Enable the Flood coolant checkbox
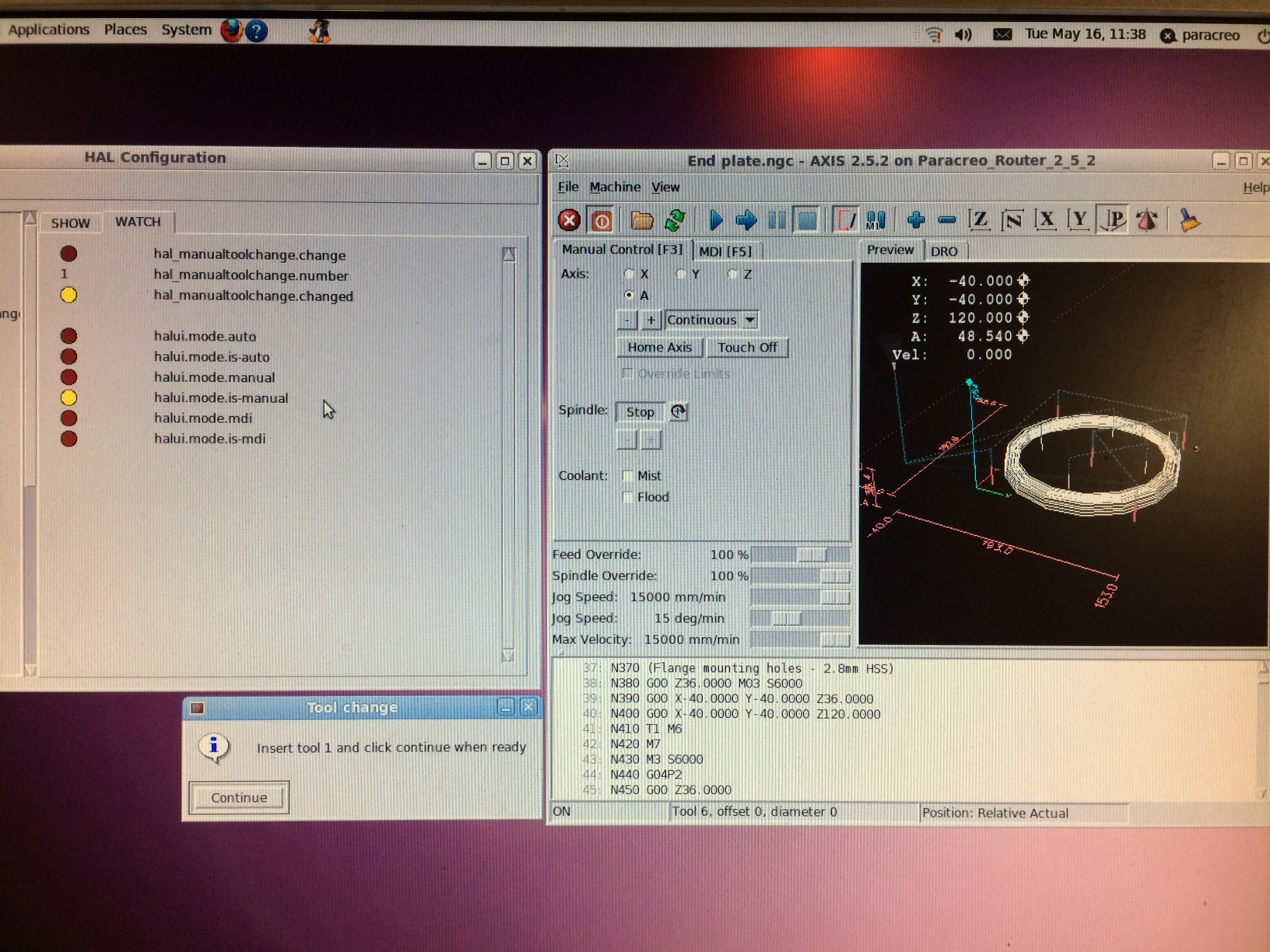 coord(628,497)
